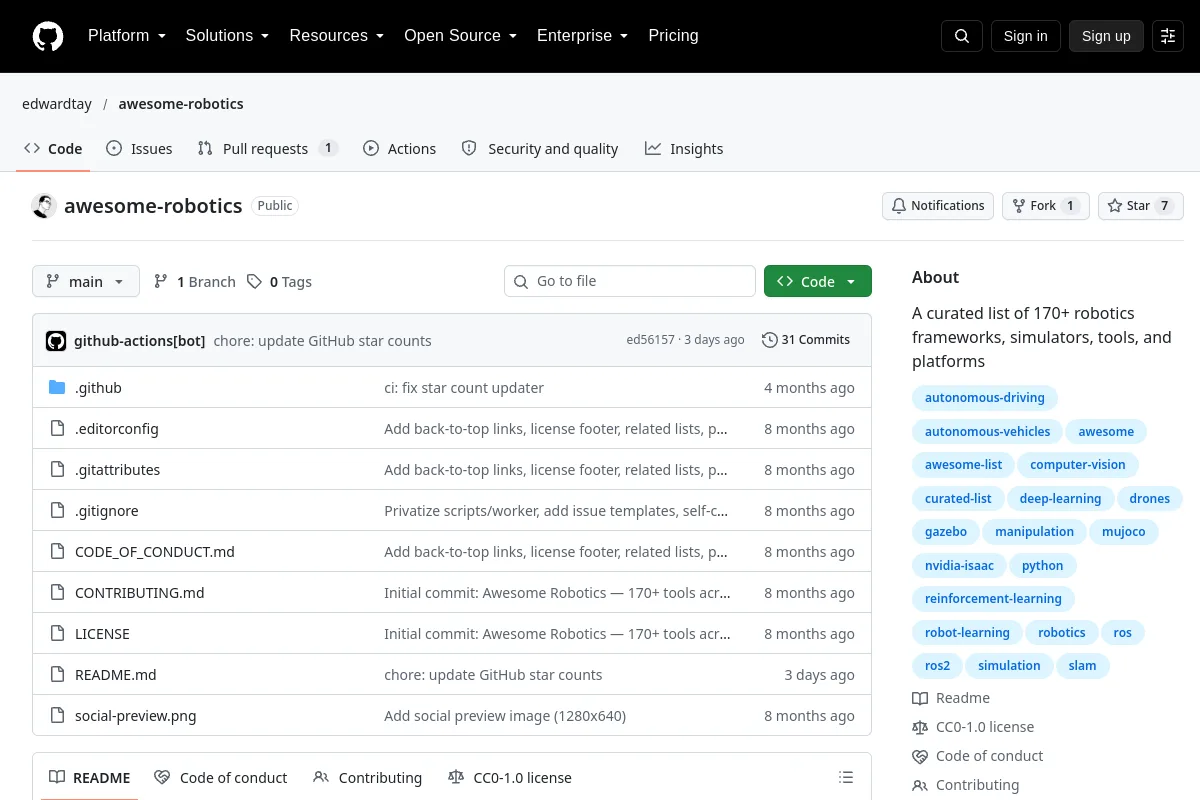The image size is (1200, 800).
Task: Click the file icon beside .editorconfig
Action: tap(57, 429)
